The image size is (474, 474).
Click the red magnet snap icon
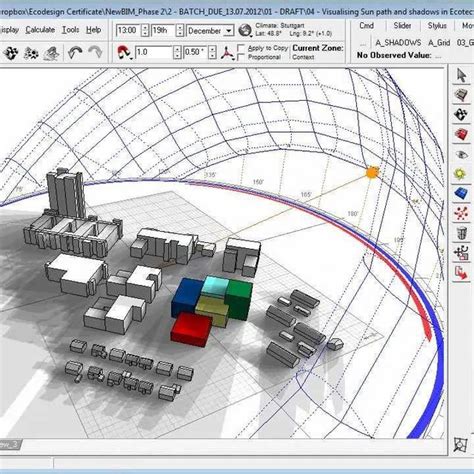click(124, 52)
